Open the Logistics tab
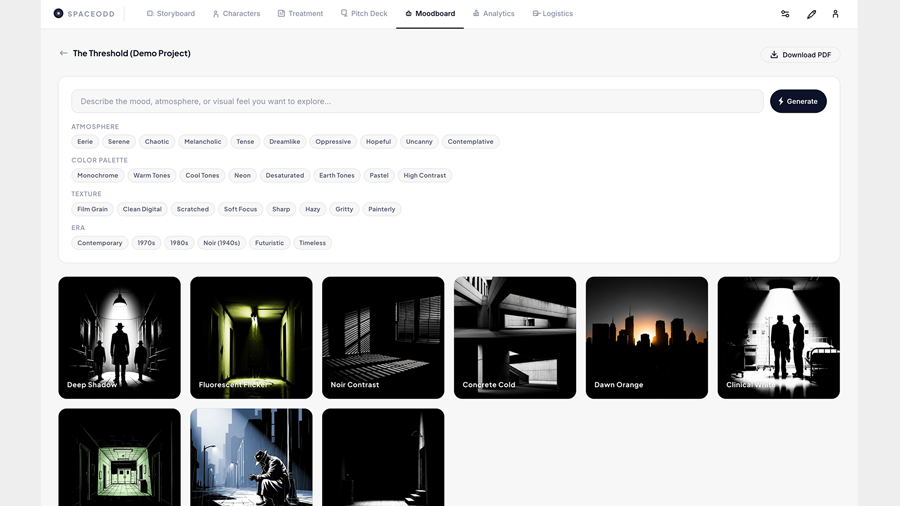Image resolution: width=900 pixels, height=506 pixels. (x=552, y=14)
